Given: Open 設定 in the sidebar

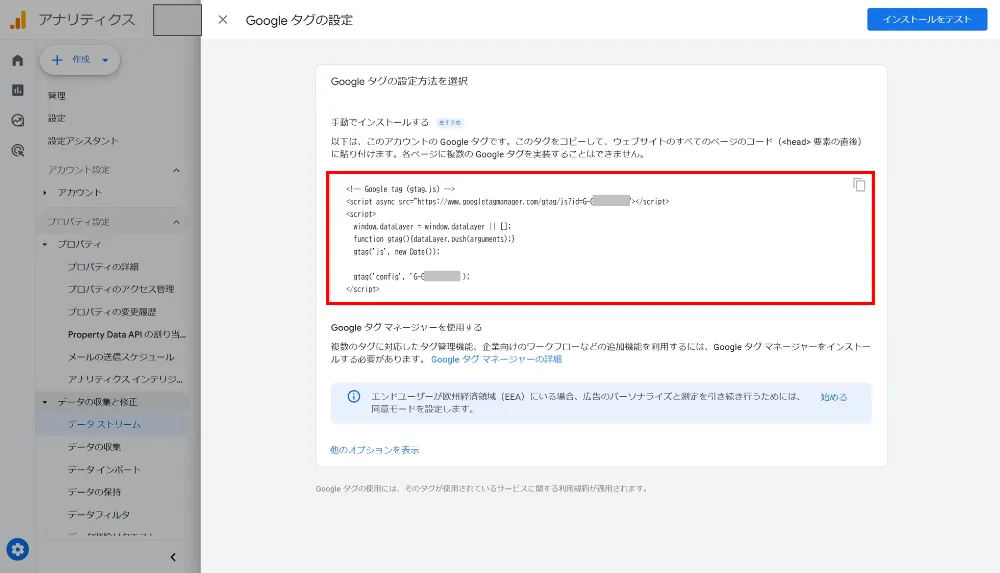Looking at the screenshot, I should pos(57,118).
